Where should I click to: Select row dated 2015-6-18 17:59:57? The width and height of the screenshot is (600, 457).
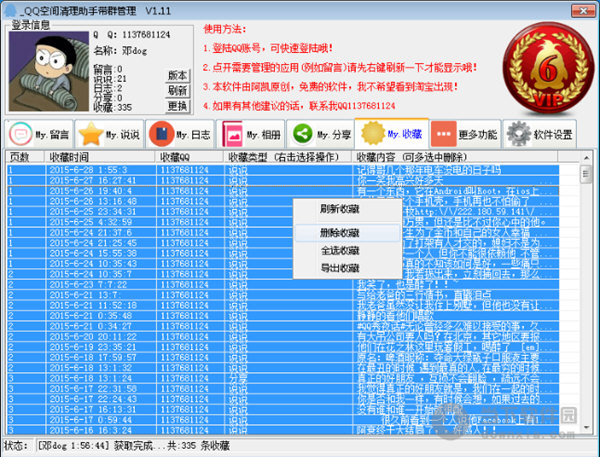click(283, 357)
